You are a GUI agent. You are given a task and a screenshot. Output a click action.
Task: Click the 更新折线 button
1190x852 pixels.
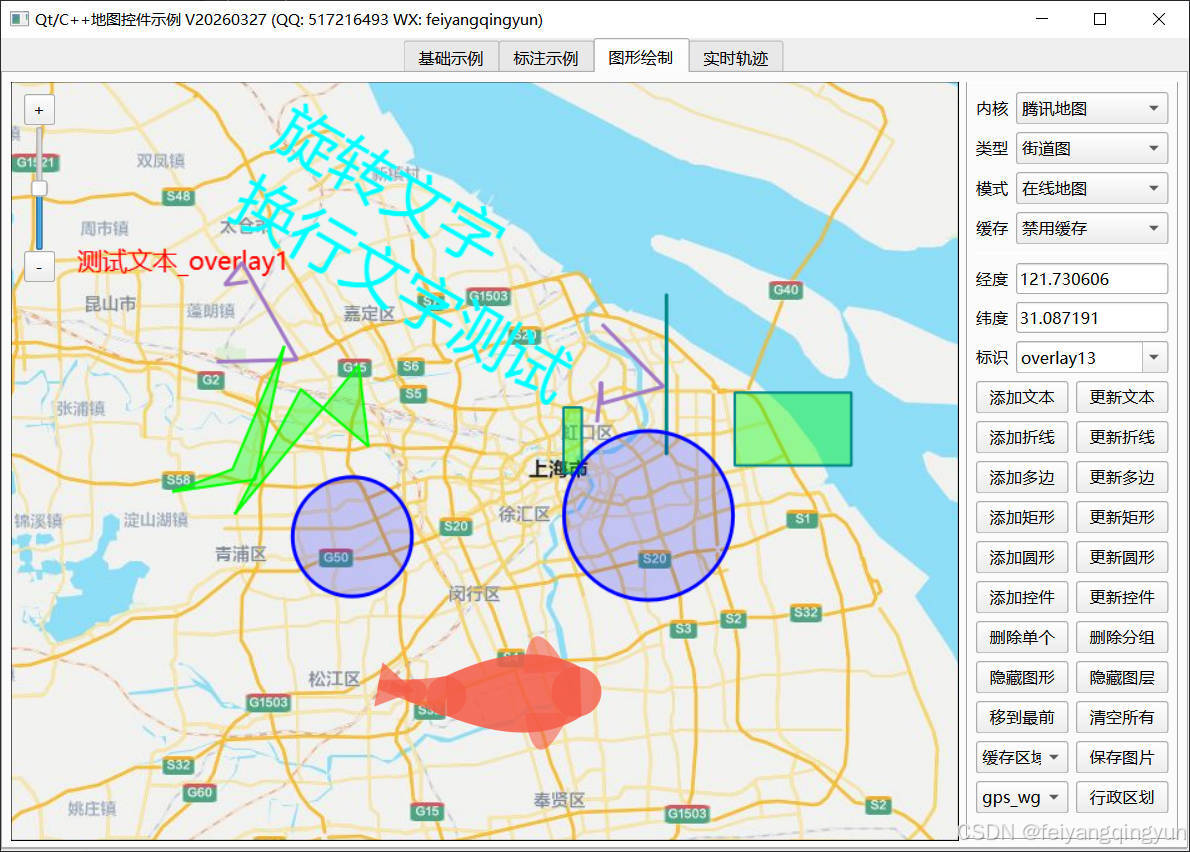(x=1122, y=438)
